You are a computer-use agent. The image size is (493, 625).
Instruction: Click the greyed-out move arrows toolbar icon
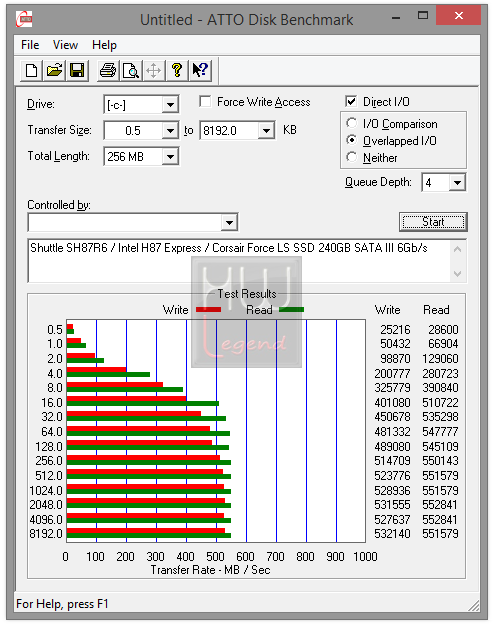tap(153, 71)
